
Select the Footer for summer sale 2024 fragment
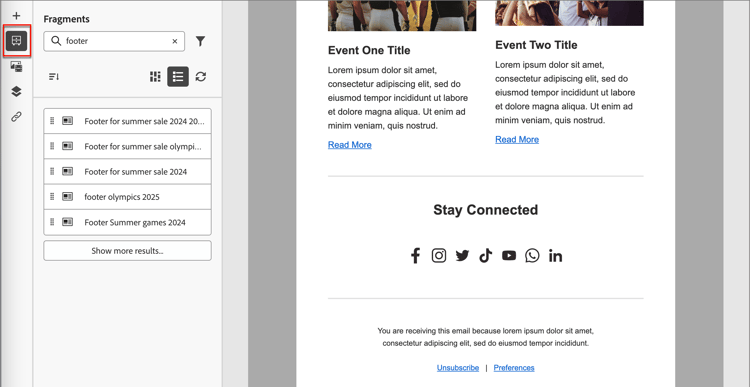coord(127,172)
